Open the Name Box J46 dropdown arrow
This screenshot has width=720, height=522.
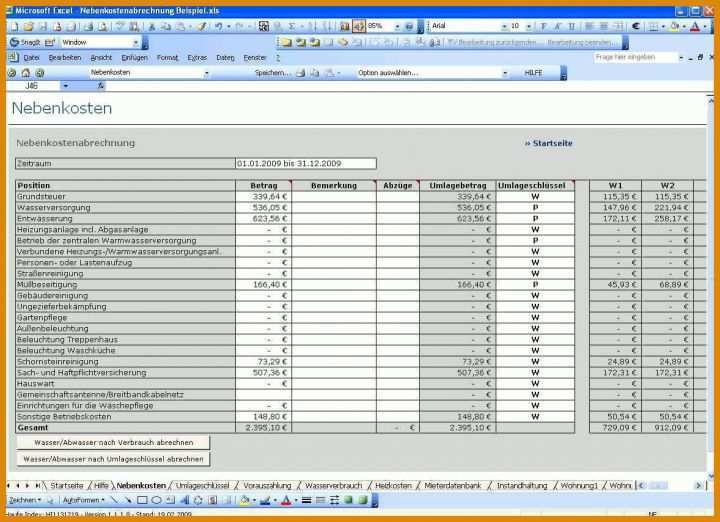(x=66, y=86)
